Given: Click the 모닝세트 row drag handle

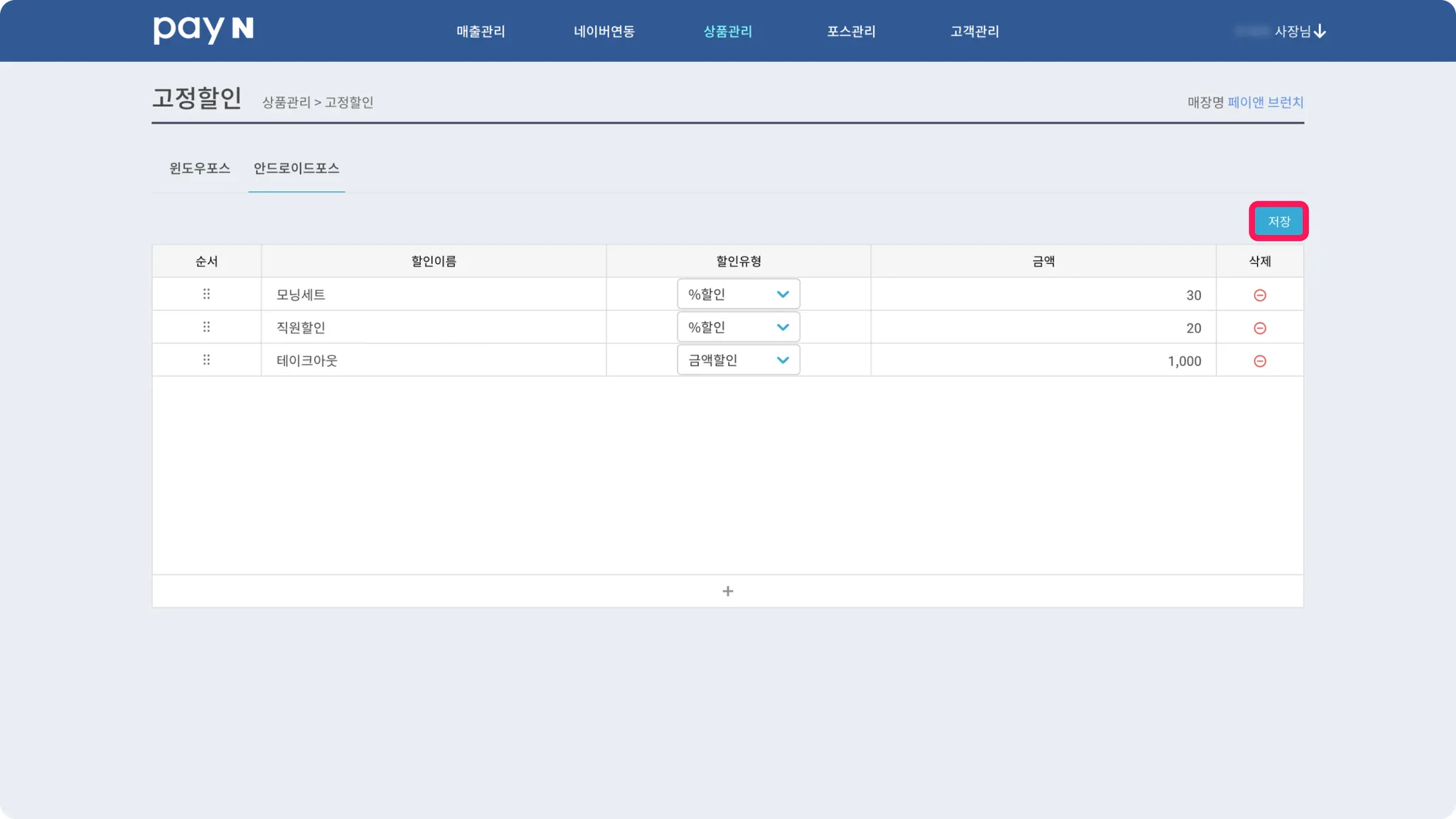Looking at the screenshot, I should [206, 294].
